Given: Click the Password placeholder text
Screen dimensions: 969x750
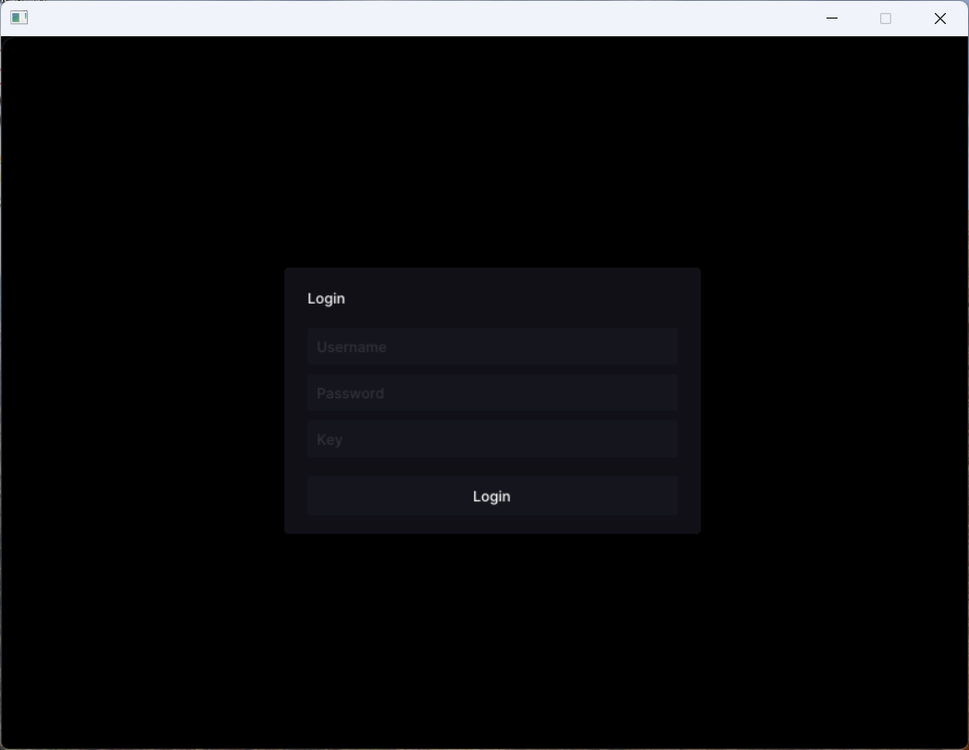Looking at the screenshot, I should (350, 393).
